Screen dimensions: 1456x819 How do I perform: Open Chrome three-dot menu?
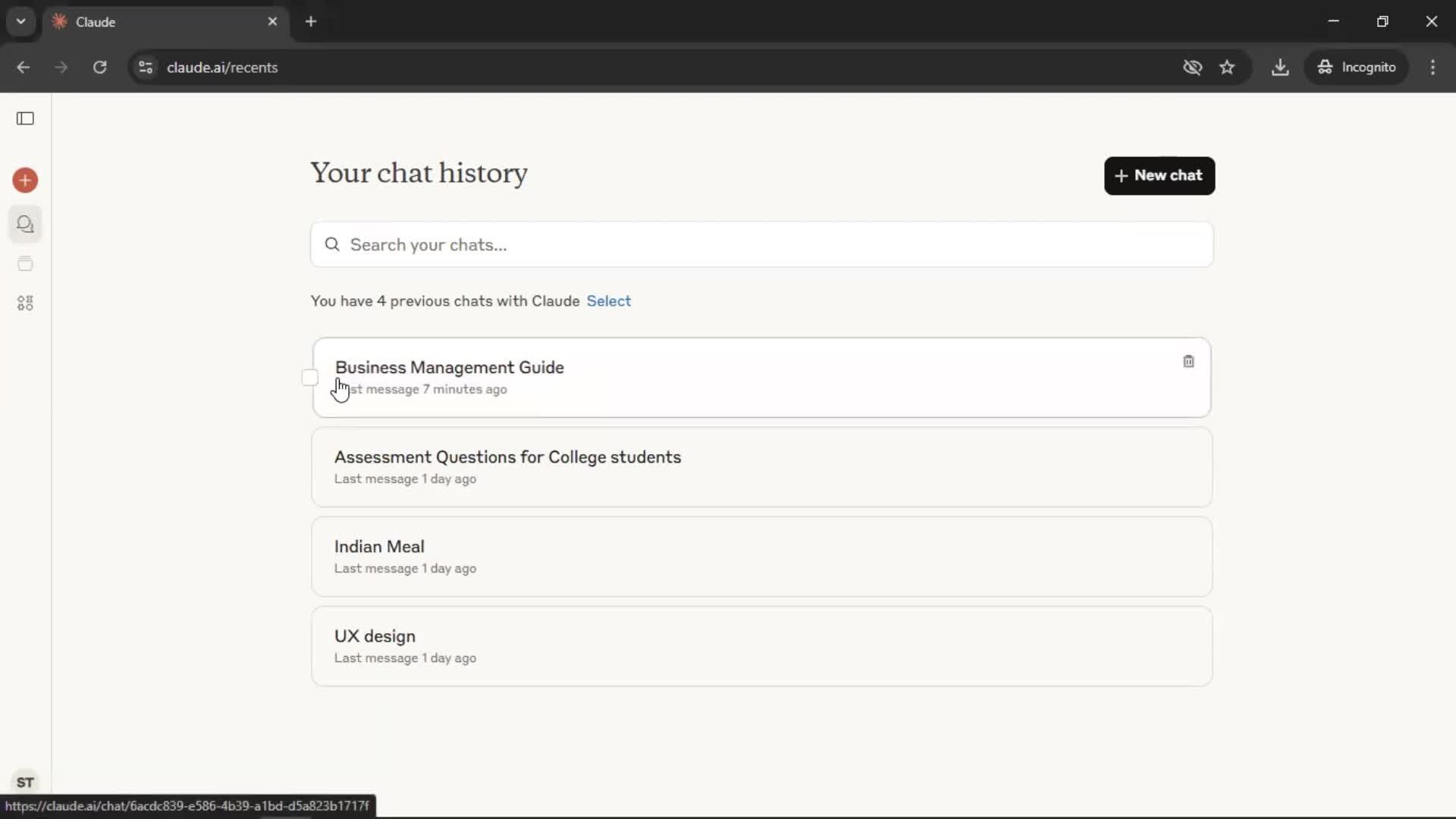click(1432, 67)
